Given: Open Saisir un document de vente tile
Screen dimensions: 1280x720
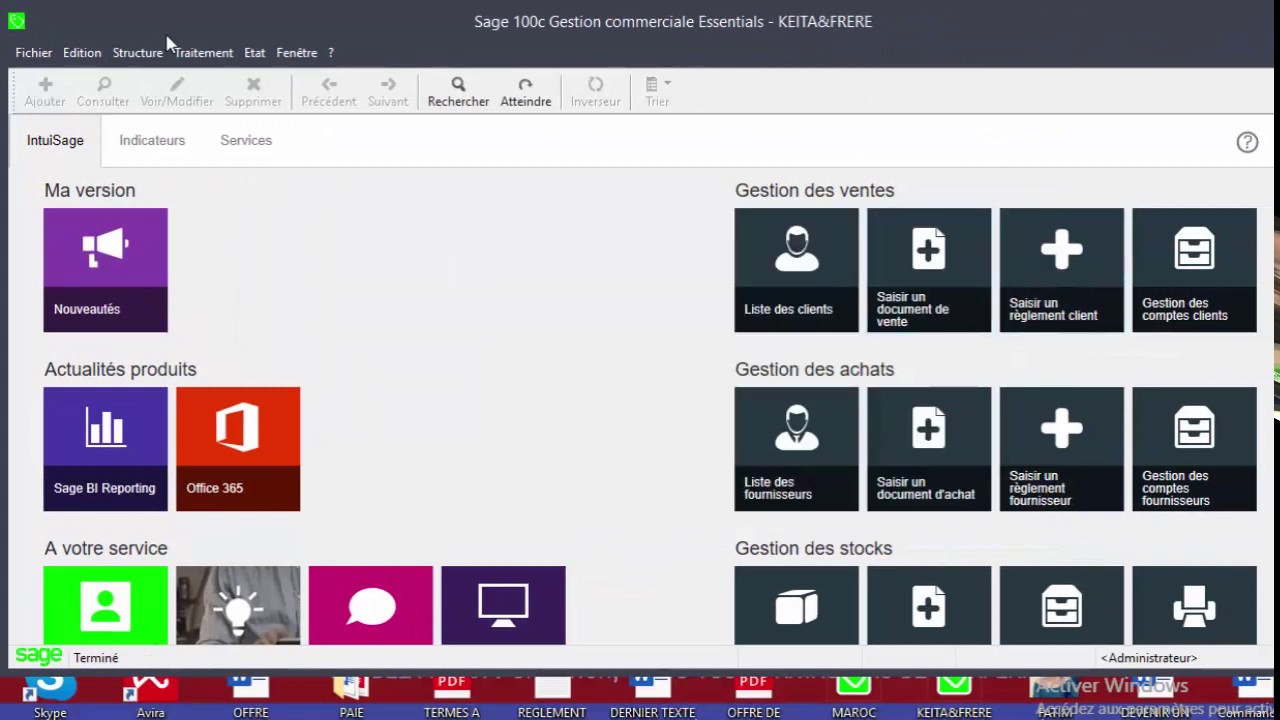Looking at the screenshot, I should click(929, 270).
